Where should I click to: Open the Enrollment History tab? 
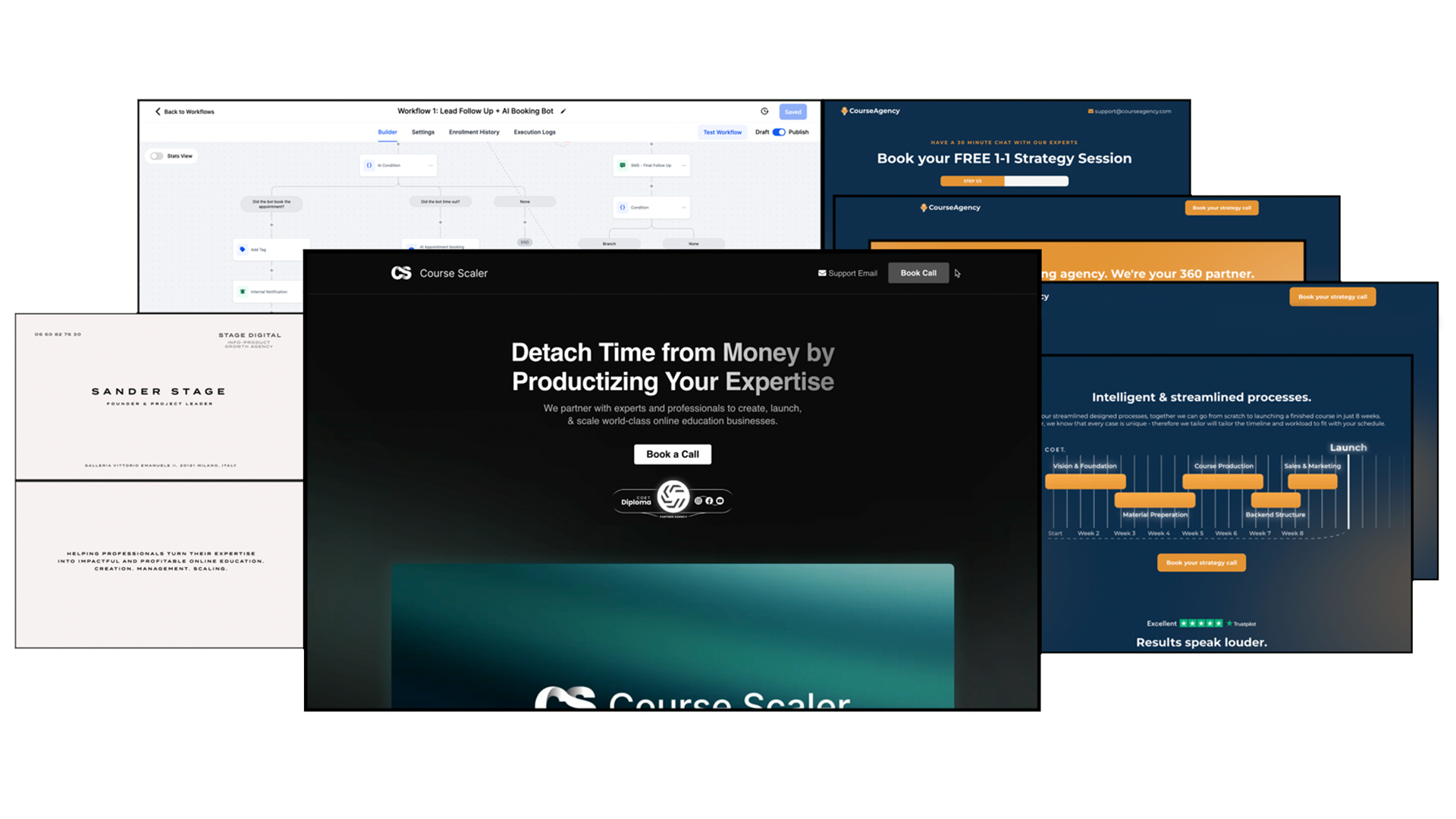tap(474, 132)
